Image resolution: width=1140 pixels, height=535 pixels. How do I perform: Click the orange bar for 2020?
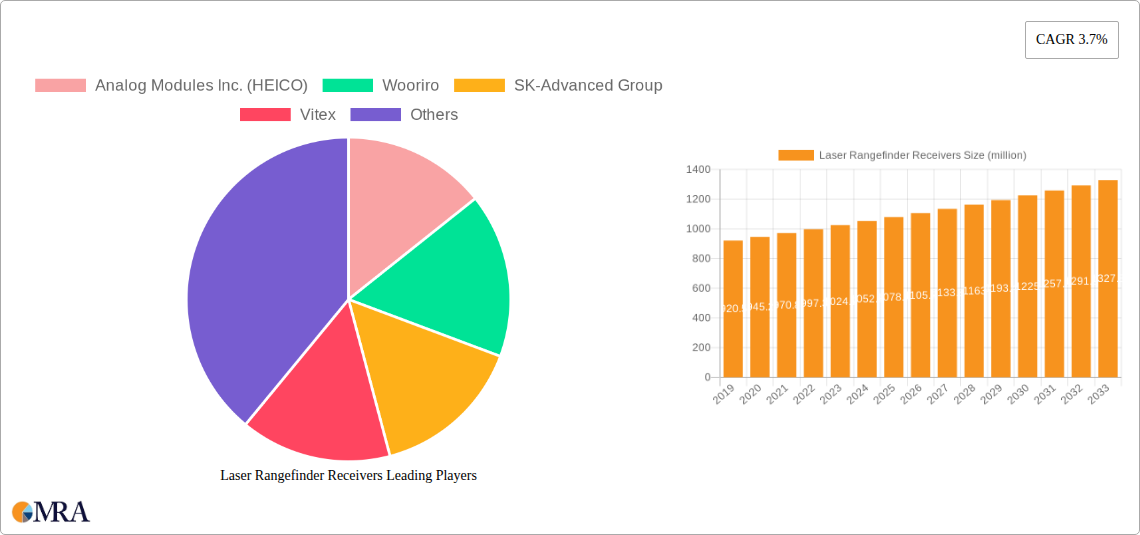point(760,307)
